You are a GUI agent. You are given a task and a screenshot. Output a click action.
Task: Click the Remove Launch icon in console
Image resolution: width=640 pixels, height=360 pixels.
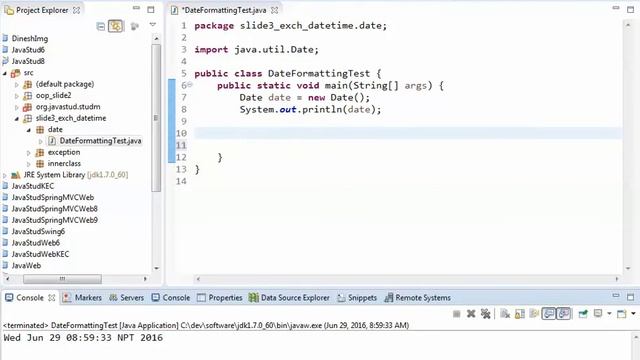(471, 314)
